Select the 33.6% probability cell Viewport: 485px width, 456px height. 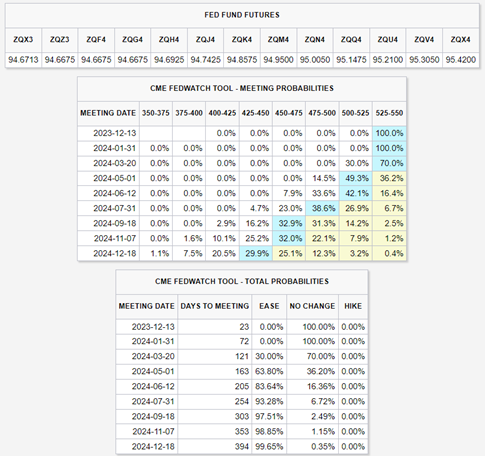pyautogui.click(x=322, y=193)
